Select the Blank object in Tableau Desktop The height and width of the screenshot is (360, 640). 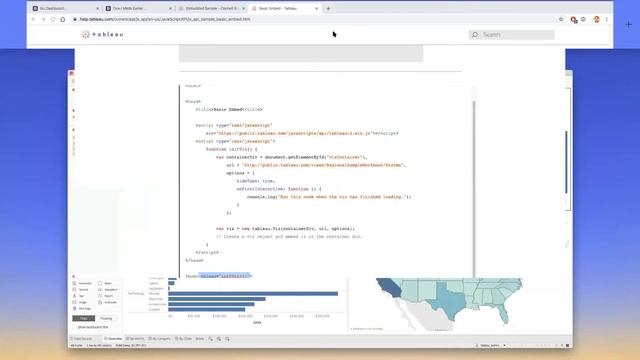pyautogui.click(x=105, y=283)
